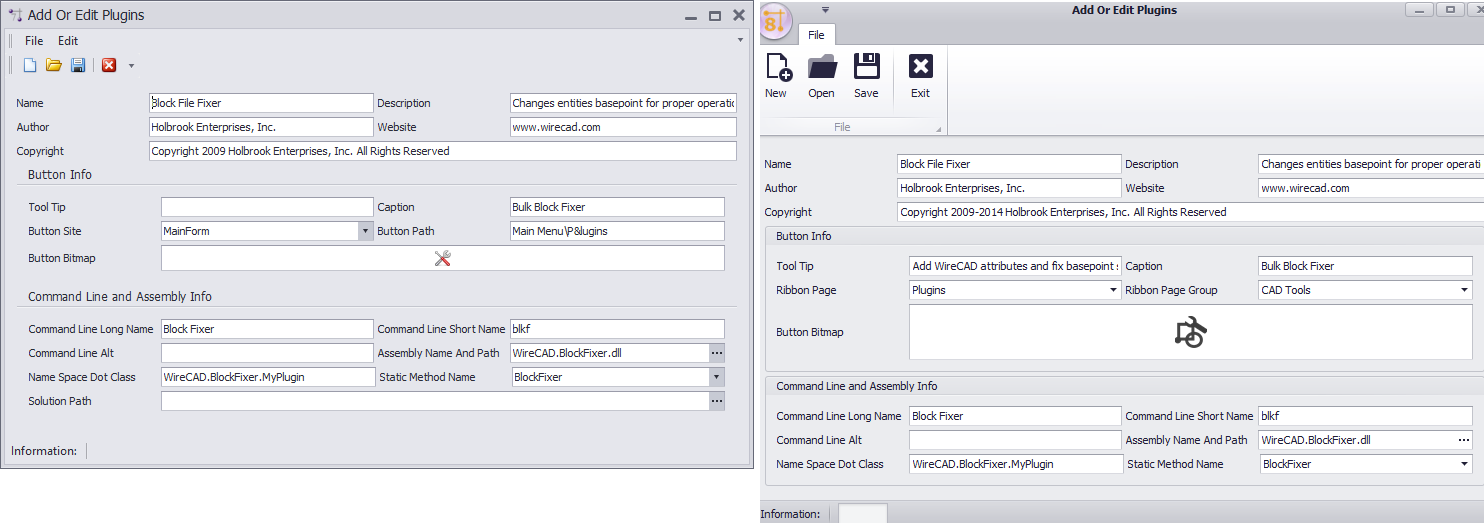This screenshot has height=523, width=1484.
Task: Expand the Button Site MainForm dropdown
Action: tap(365, 231)
